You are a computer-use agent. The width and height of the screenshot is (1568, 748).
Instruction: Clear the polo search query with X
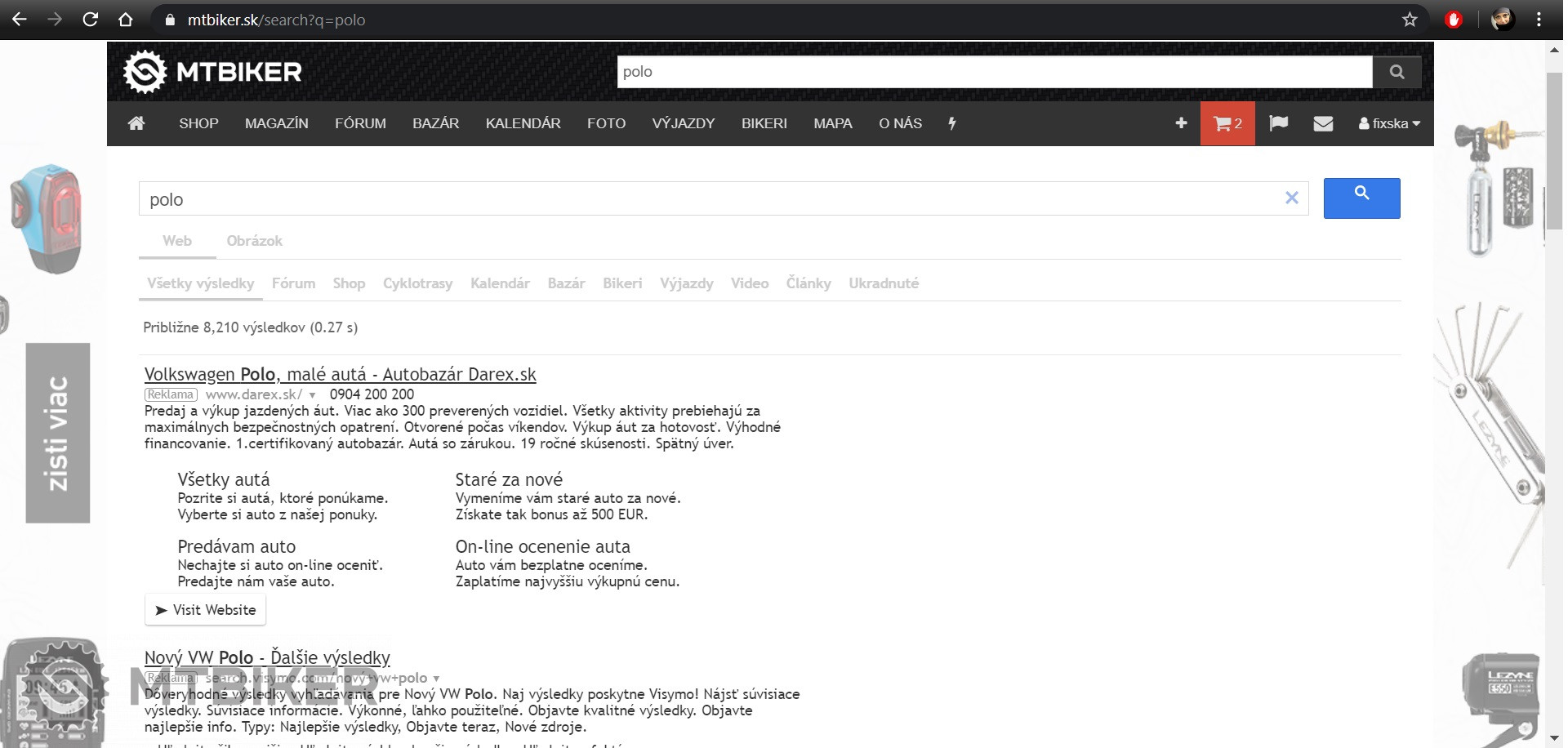pyautogui.click(x=1291, y=198)
